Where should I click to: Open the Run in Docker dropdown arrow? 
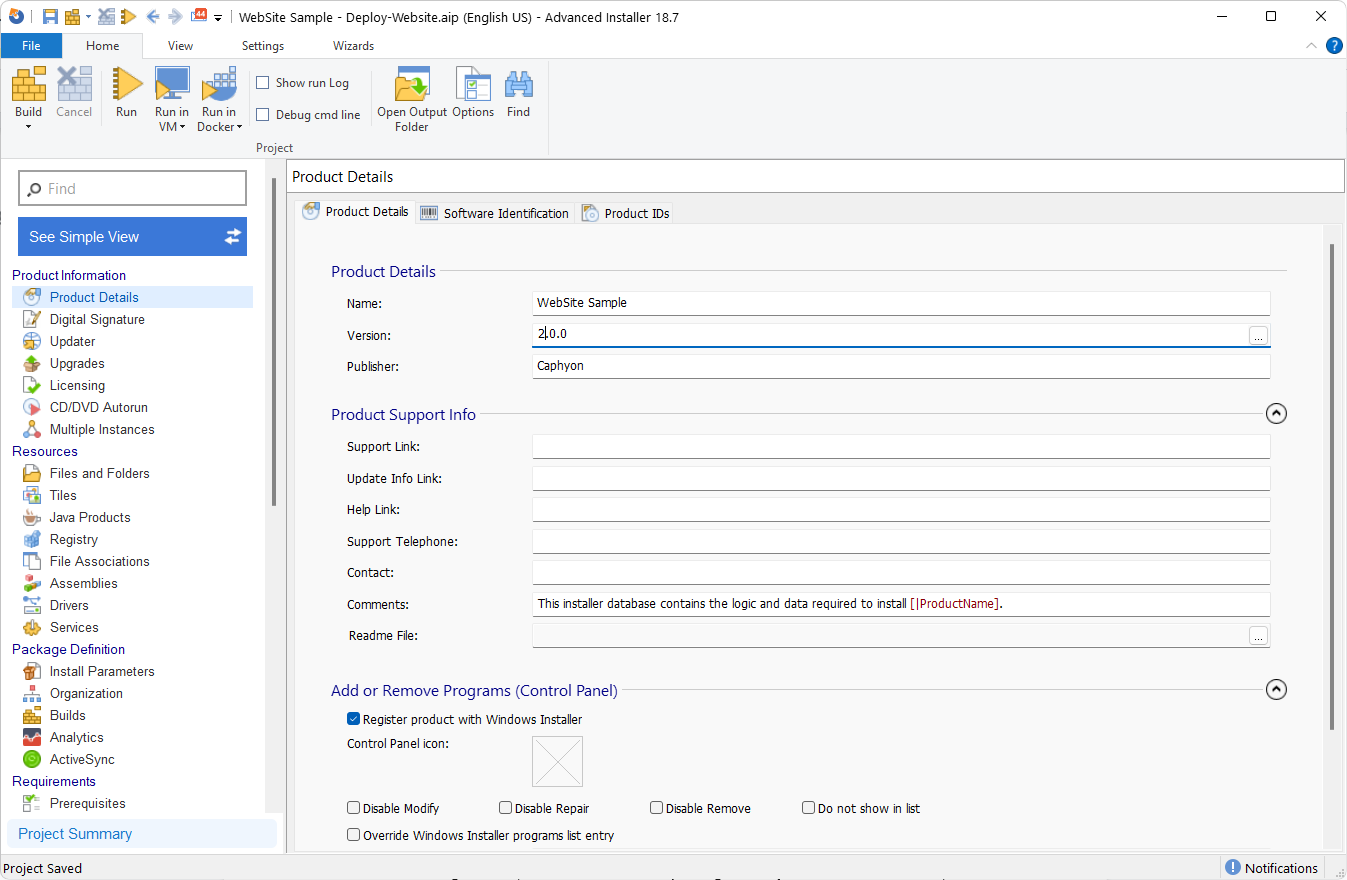pyautogui.click(x=239, y=128)
